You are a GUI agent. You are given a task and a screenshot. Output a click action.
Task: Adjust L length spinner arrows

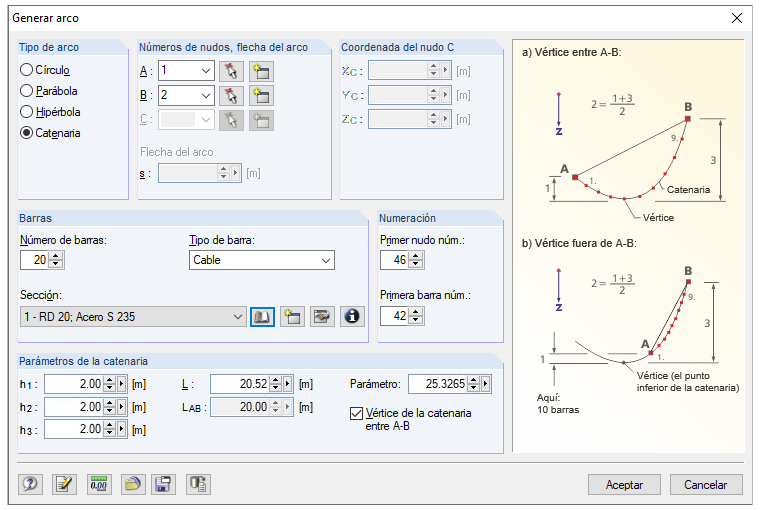click(276, 384)
